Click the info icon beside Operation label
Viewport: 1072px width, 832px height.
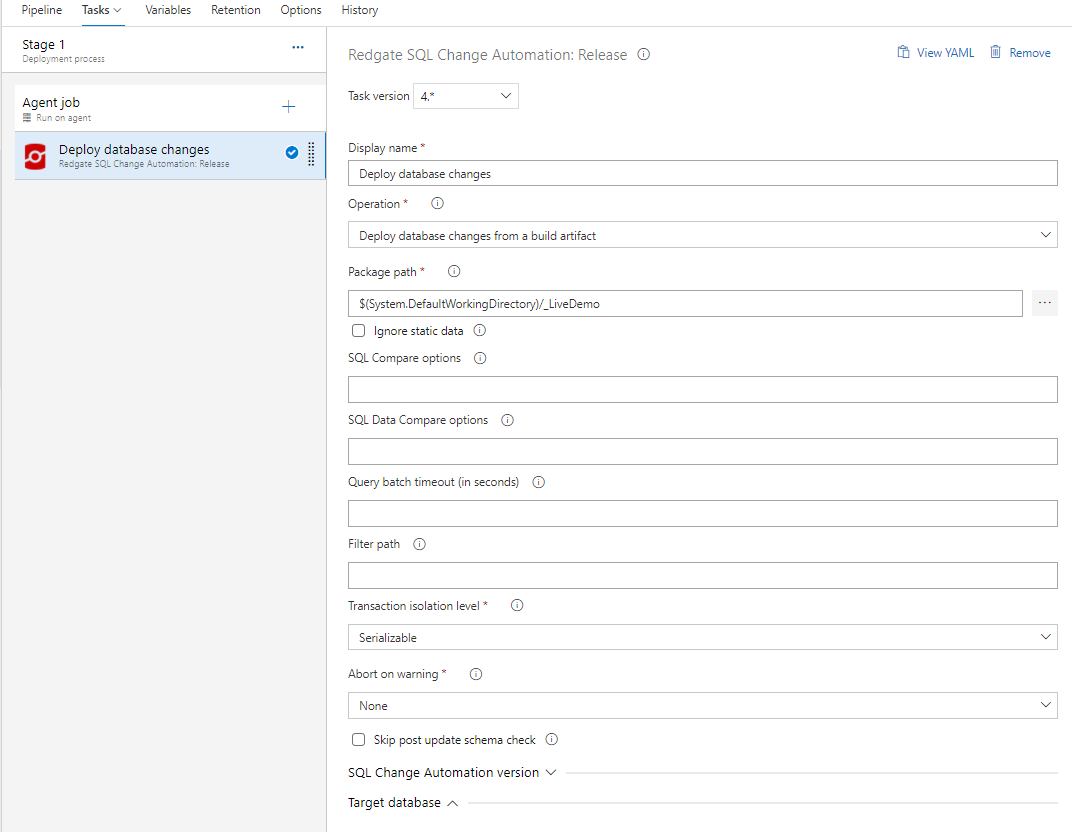tap(438, 203)
